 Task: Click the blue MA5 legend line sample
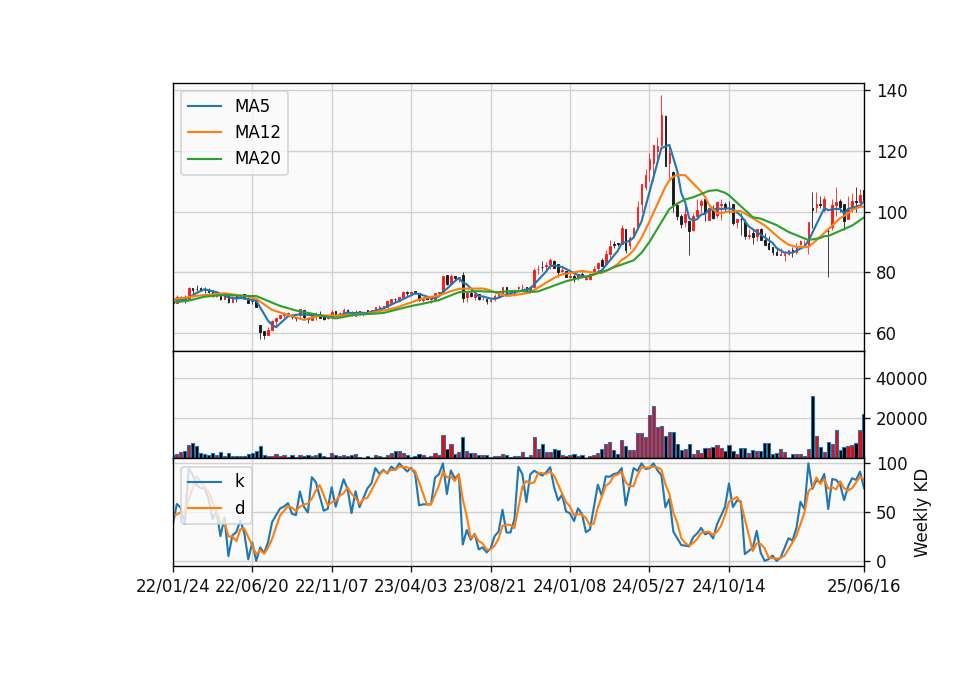[204, 106]
